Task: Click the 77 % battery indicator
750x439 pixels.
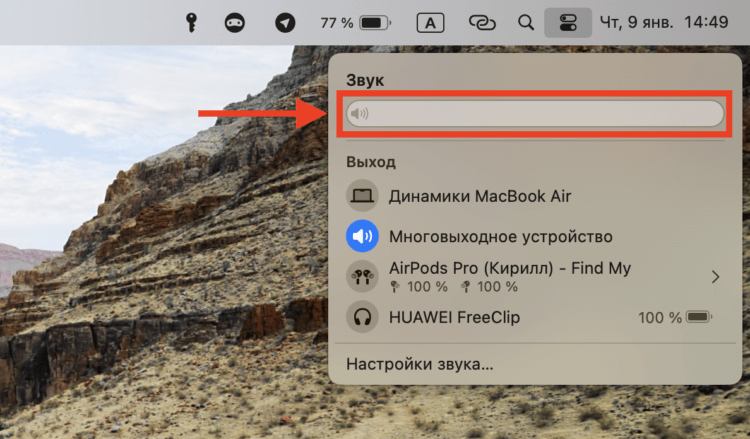Action: 355,22
